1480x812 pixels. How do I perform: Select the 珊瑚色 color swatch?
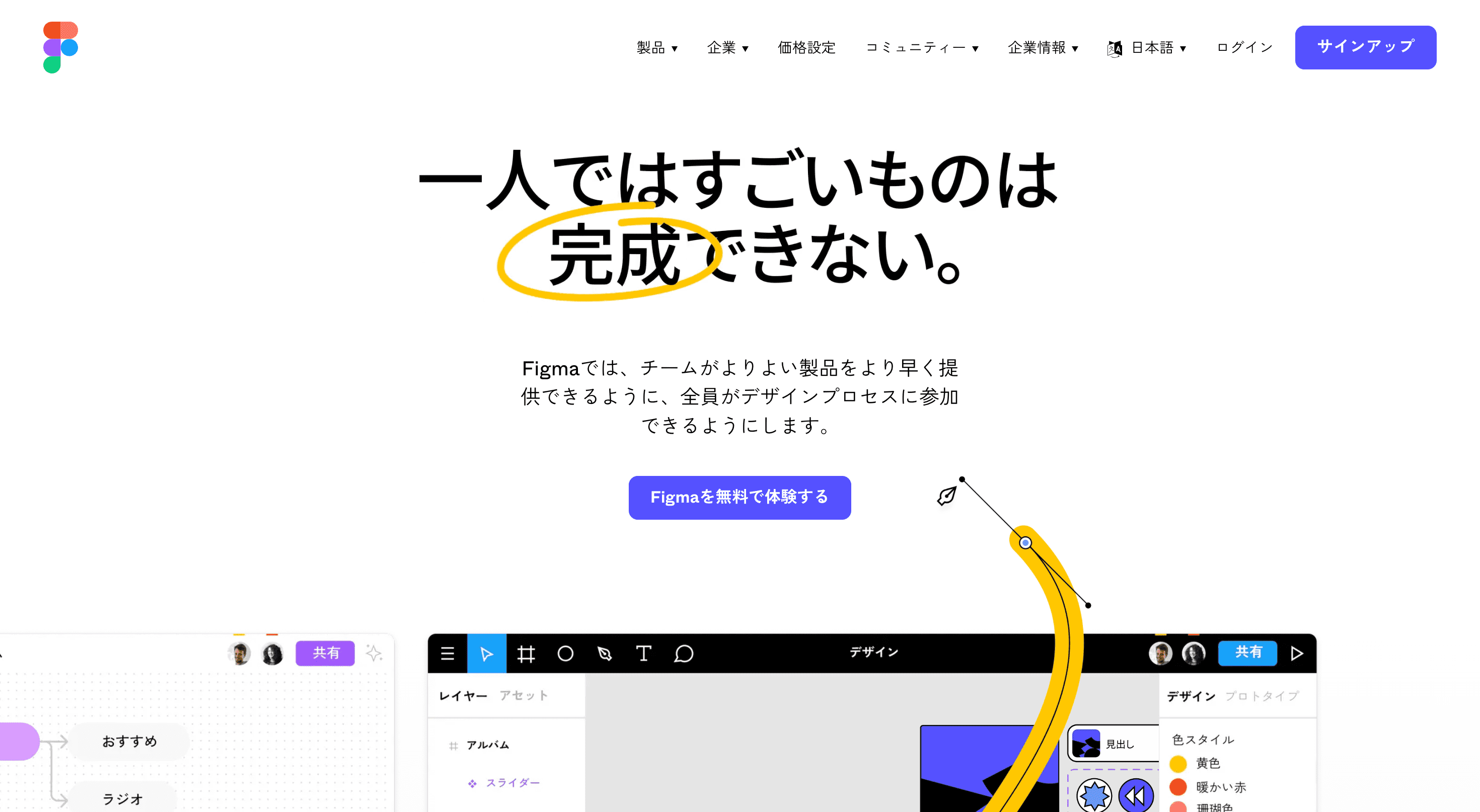1178,807
